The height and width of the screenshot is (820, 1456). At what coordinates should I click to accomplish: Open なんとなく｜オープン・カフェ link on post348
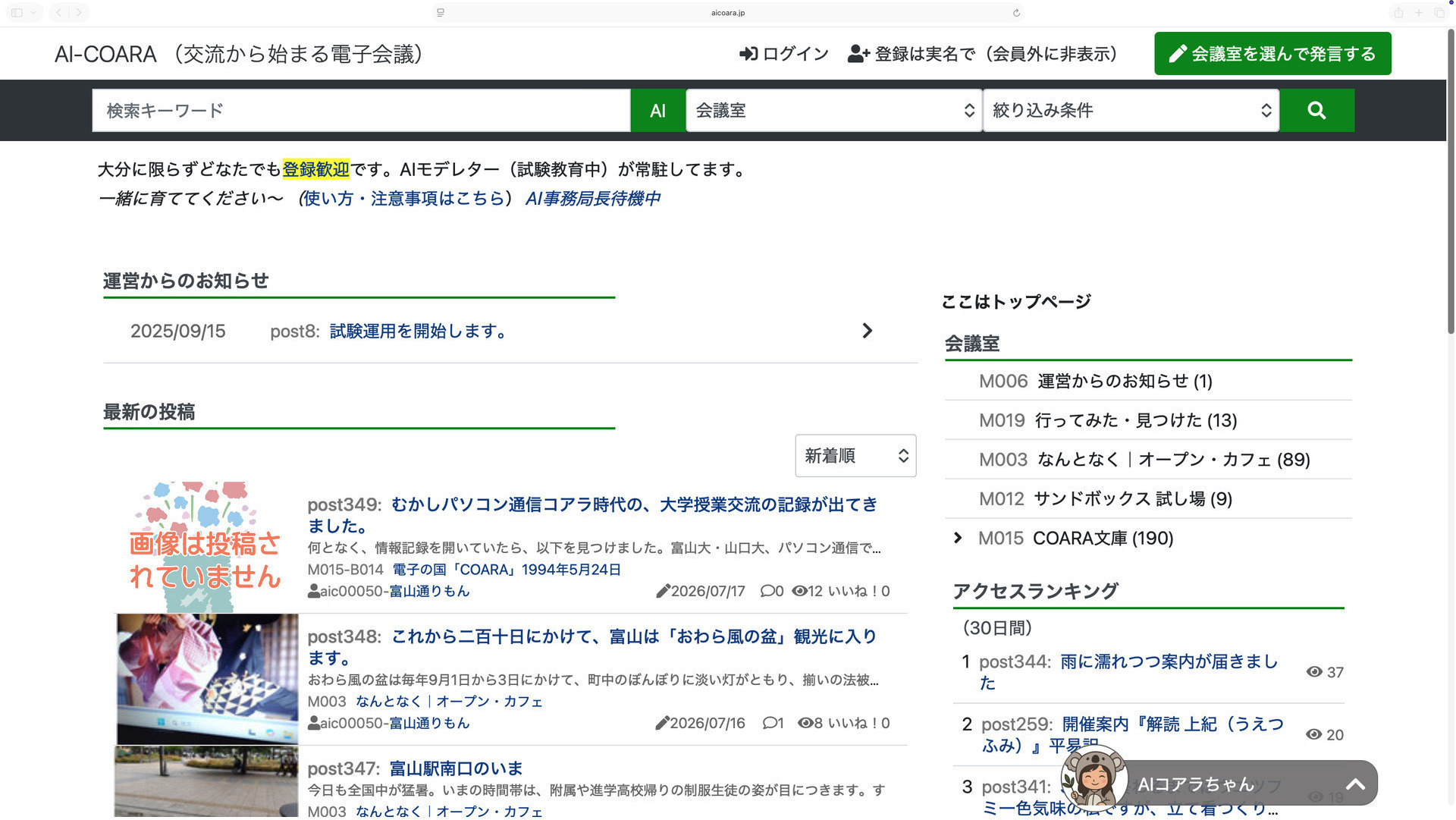coord(449,702)
